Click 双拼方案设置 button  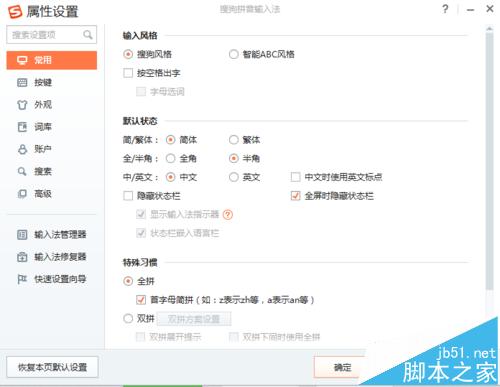click(194, 319)
